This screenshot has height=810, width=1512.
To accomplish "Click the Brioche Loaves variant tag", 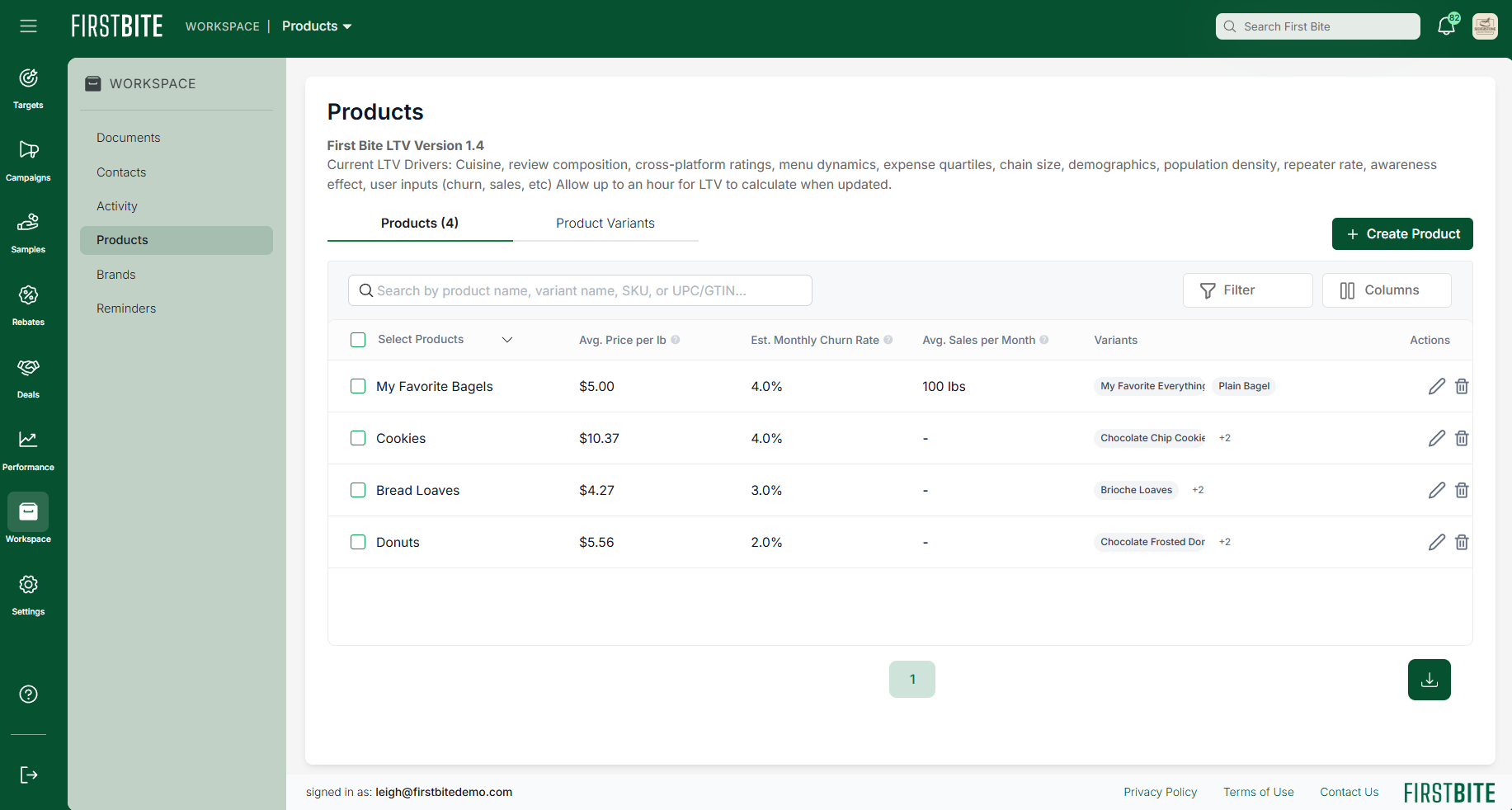I will coord(1136,490).
